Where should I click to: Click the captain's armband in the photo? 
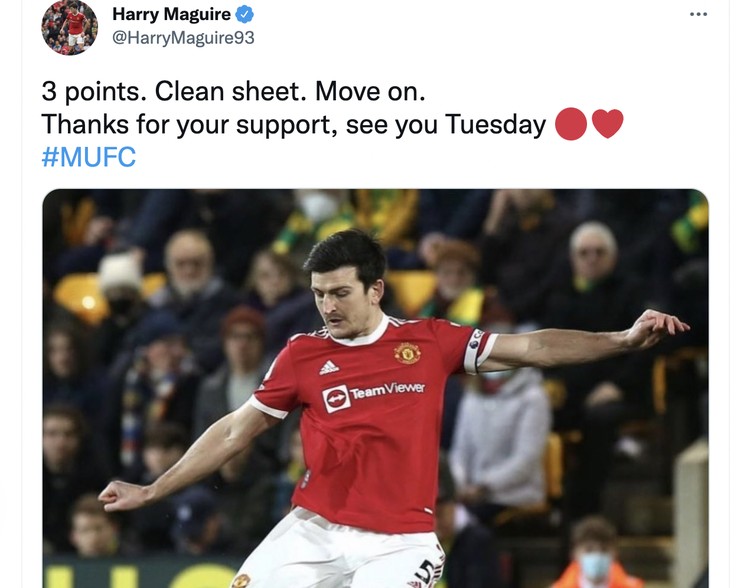[475, 350]
